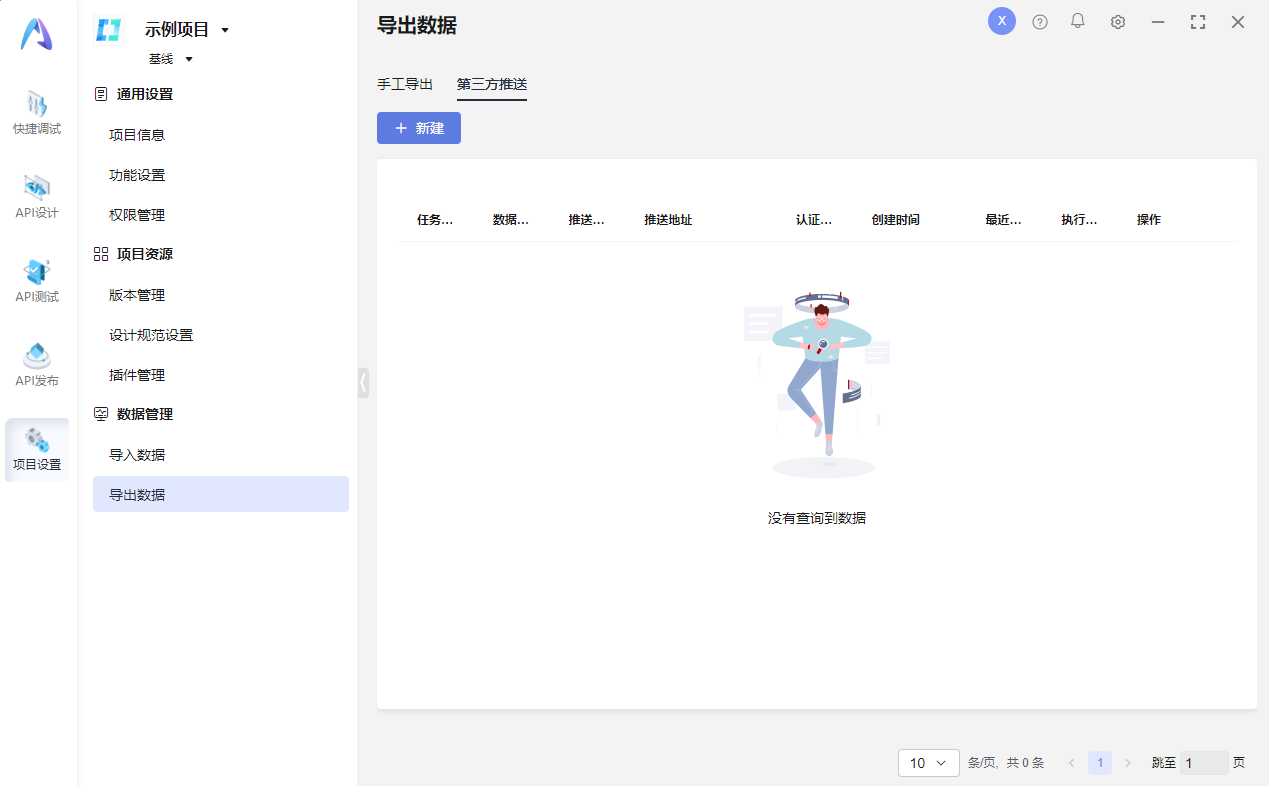Click the 认证… column header
Screen dimensions: 1269x786
pos(814,220)
